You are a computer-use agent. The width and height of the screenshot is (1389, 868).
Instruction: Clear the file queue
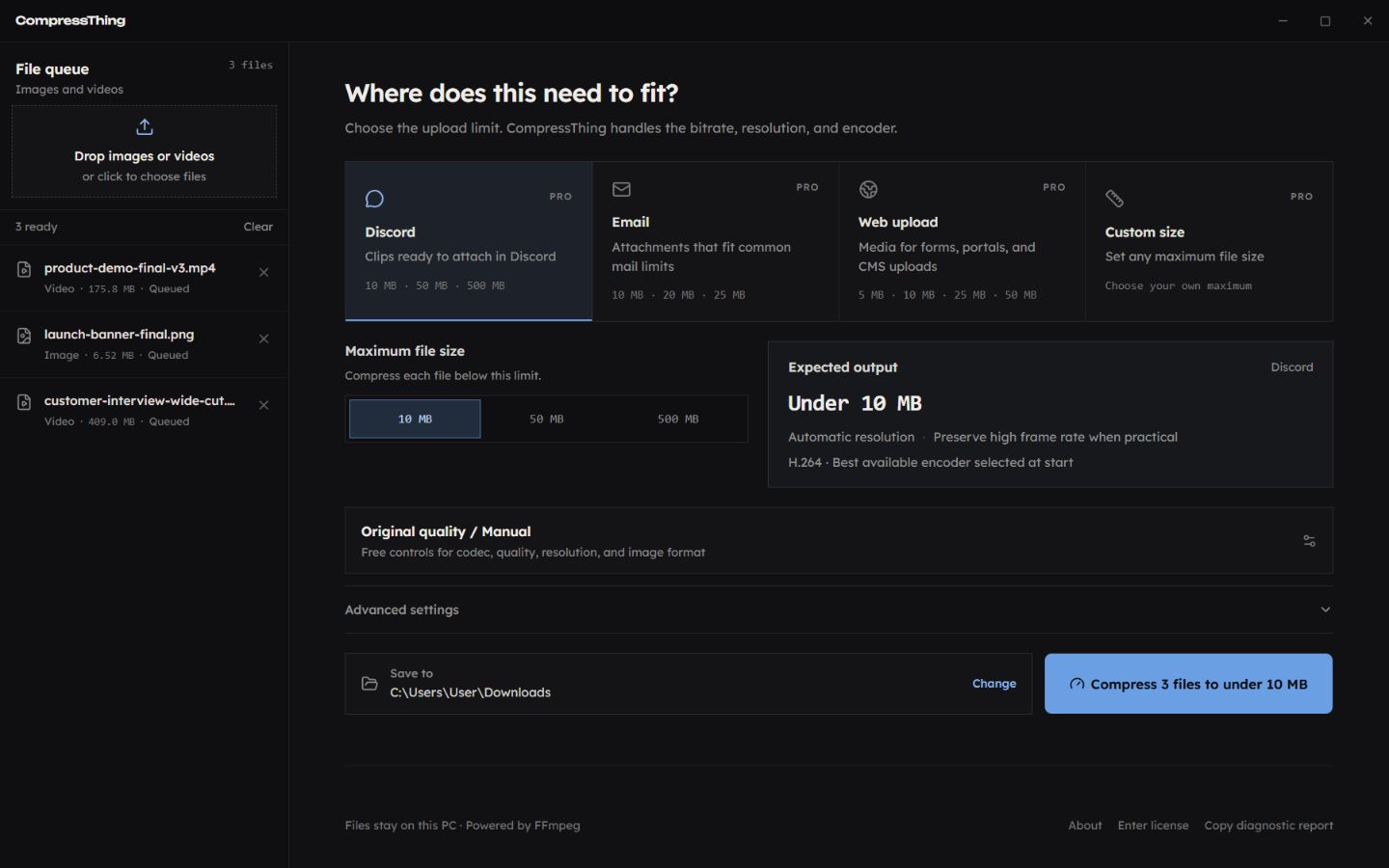pos(258,227)
